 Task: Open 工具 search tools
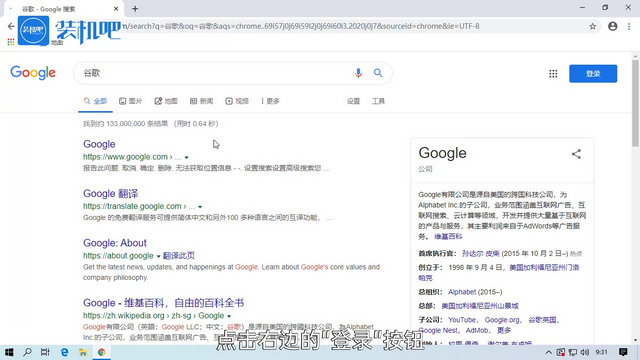coord(378,101)
